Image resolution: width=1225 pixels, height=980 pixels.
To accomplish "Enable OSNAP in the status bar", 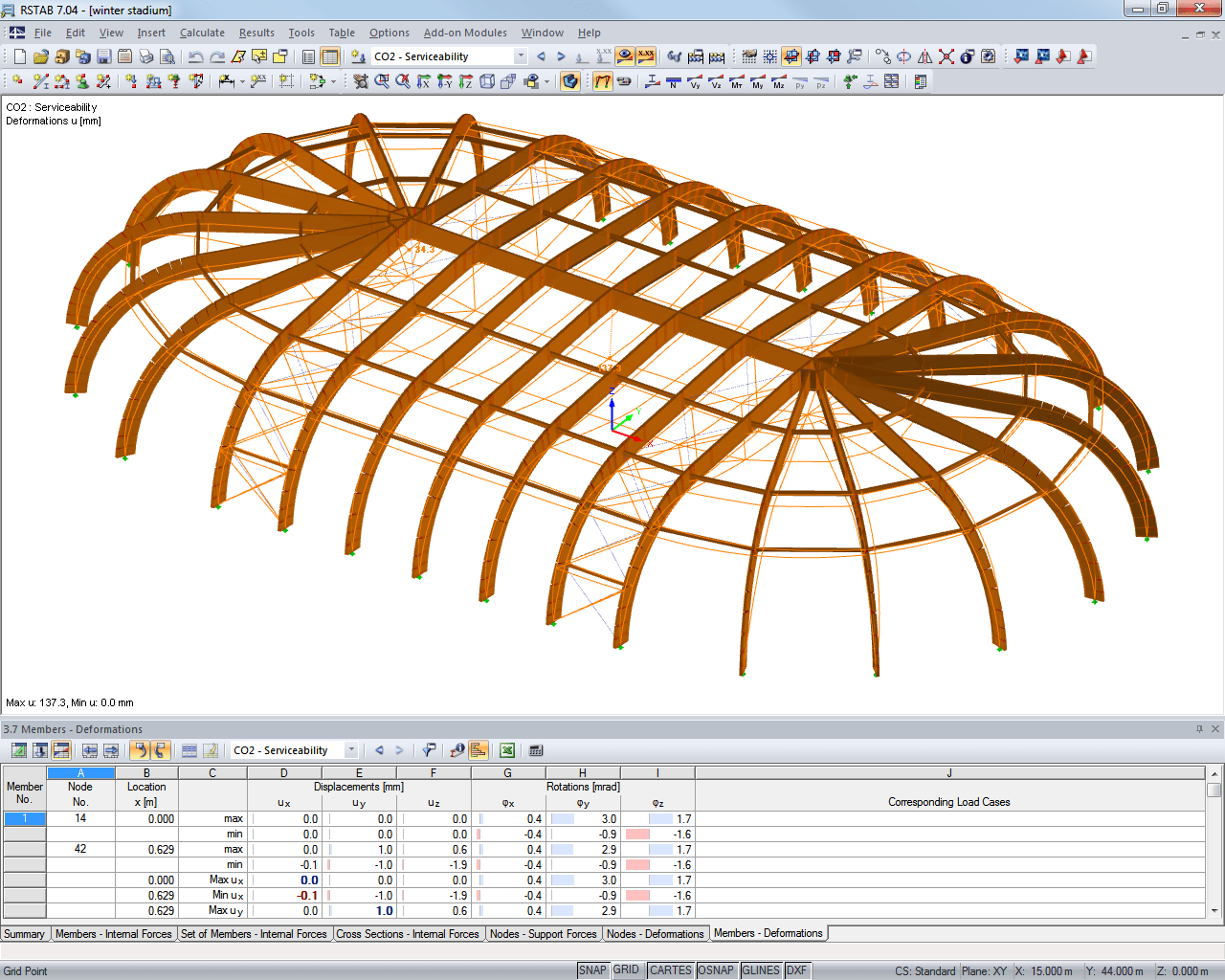I will tap(716, 969).
